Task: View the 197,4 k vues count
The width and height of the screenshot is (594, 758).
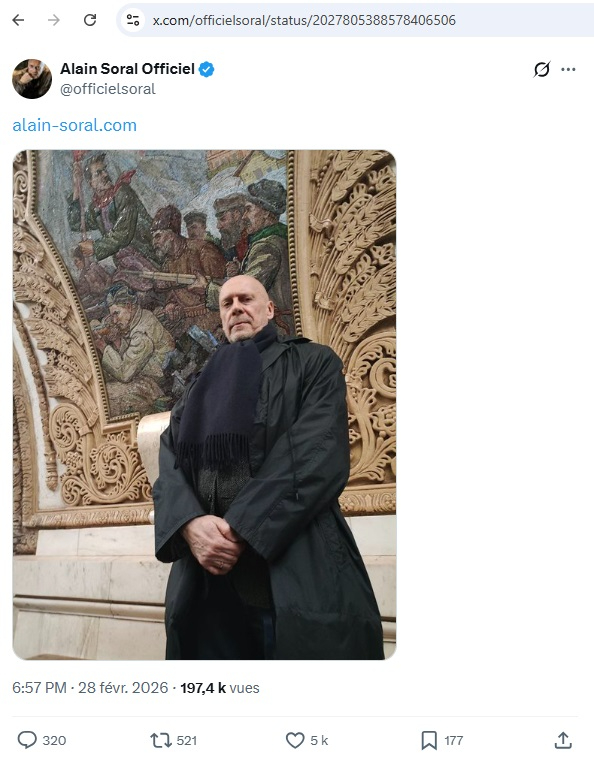Action: point(220,687)
